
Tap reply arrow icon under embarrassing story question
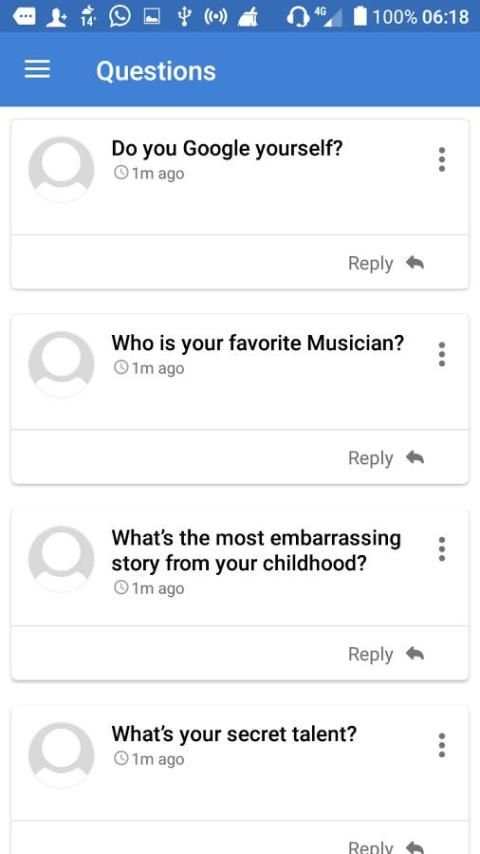[415, 654]
